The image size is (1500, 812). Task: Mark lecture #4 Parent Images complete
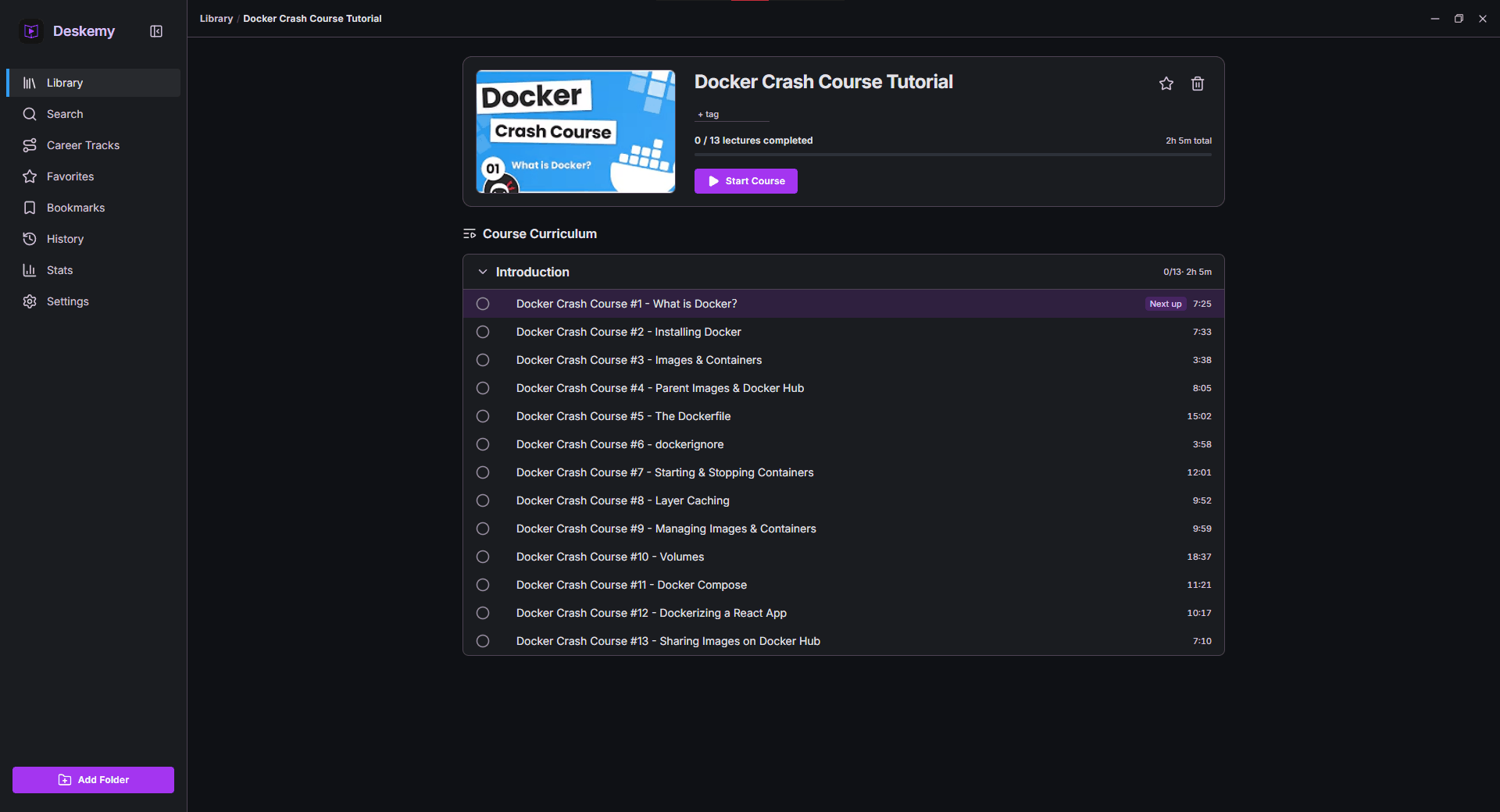click(483, 388)
